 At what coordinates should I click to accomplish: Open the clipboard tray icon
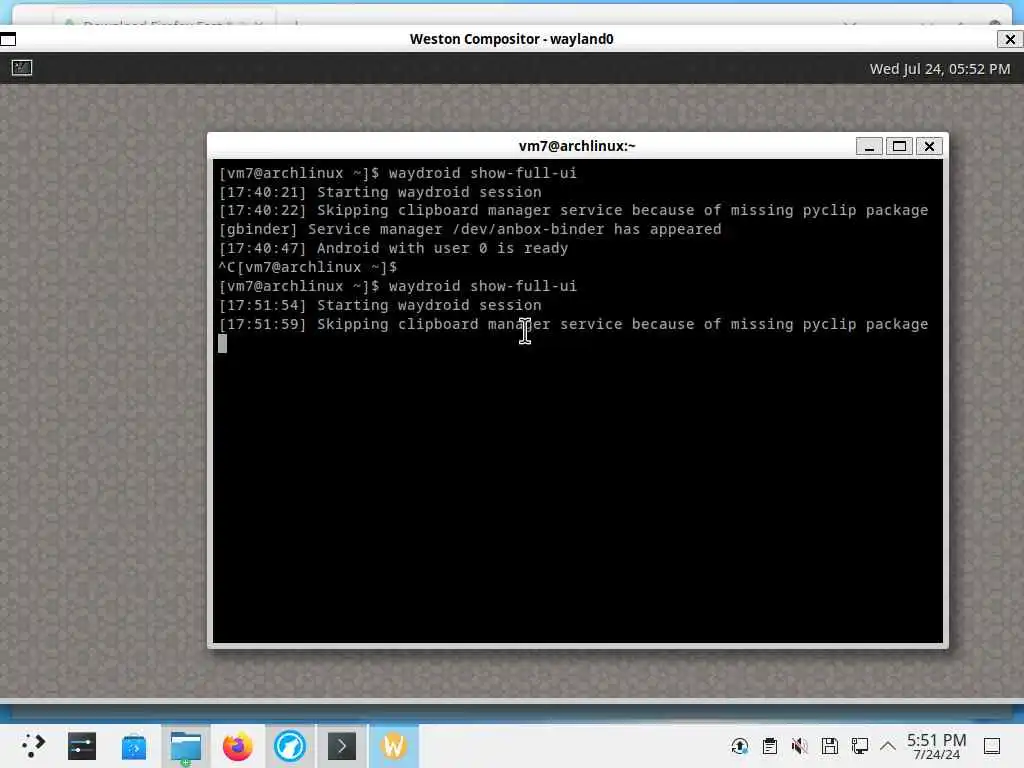770,746
